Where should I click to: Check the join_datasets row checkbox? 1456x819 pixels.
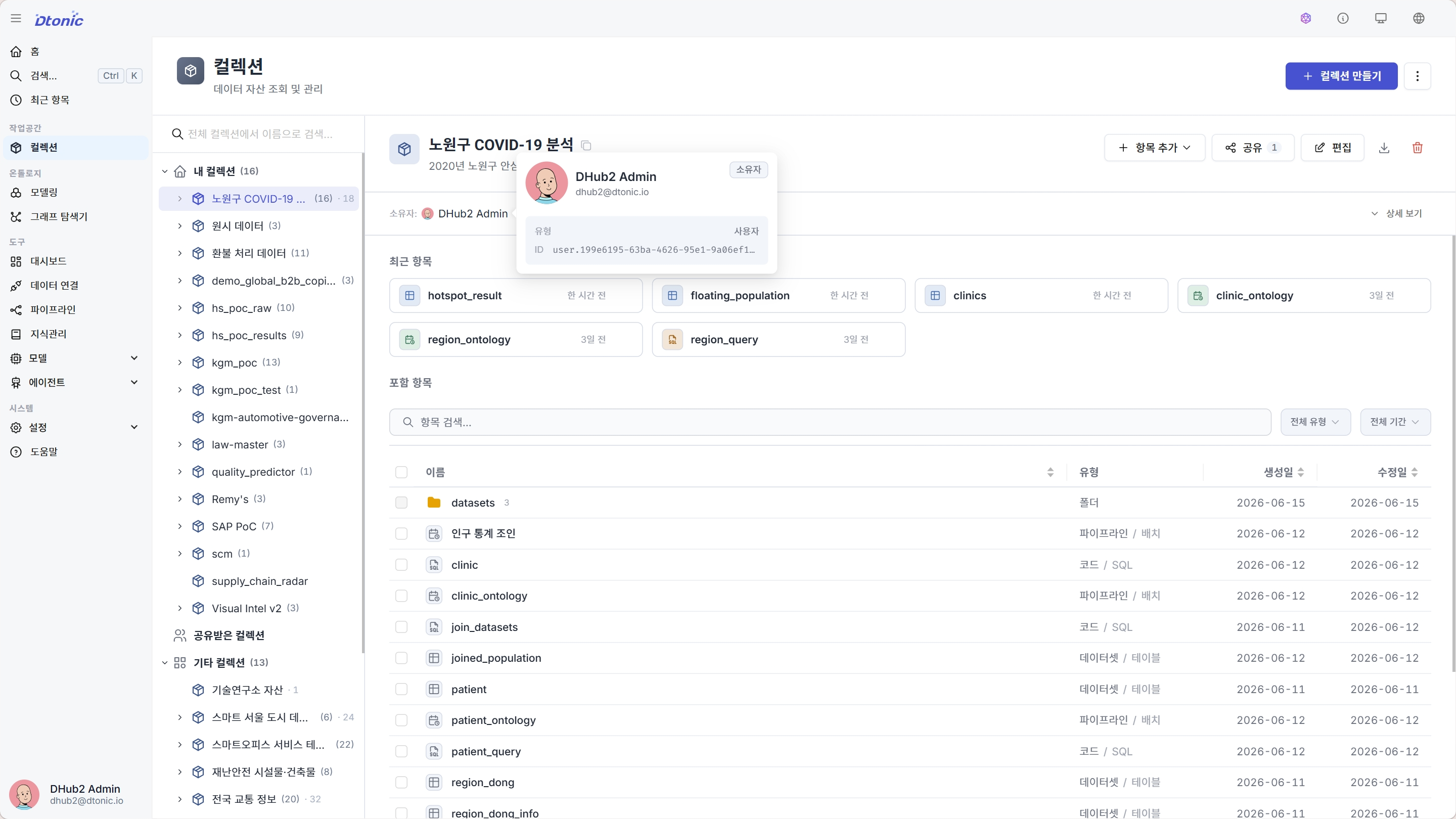coord(401,627)
